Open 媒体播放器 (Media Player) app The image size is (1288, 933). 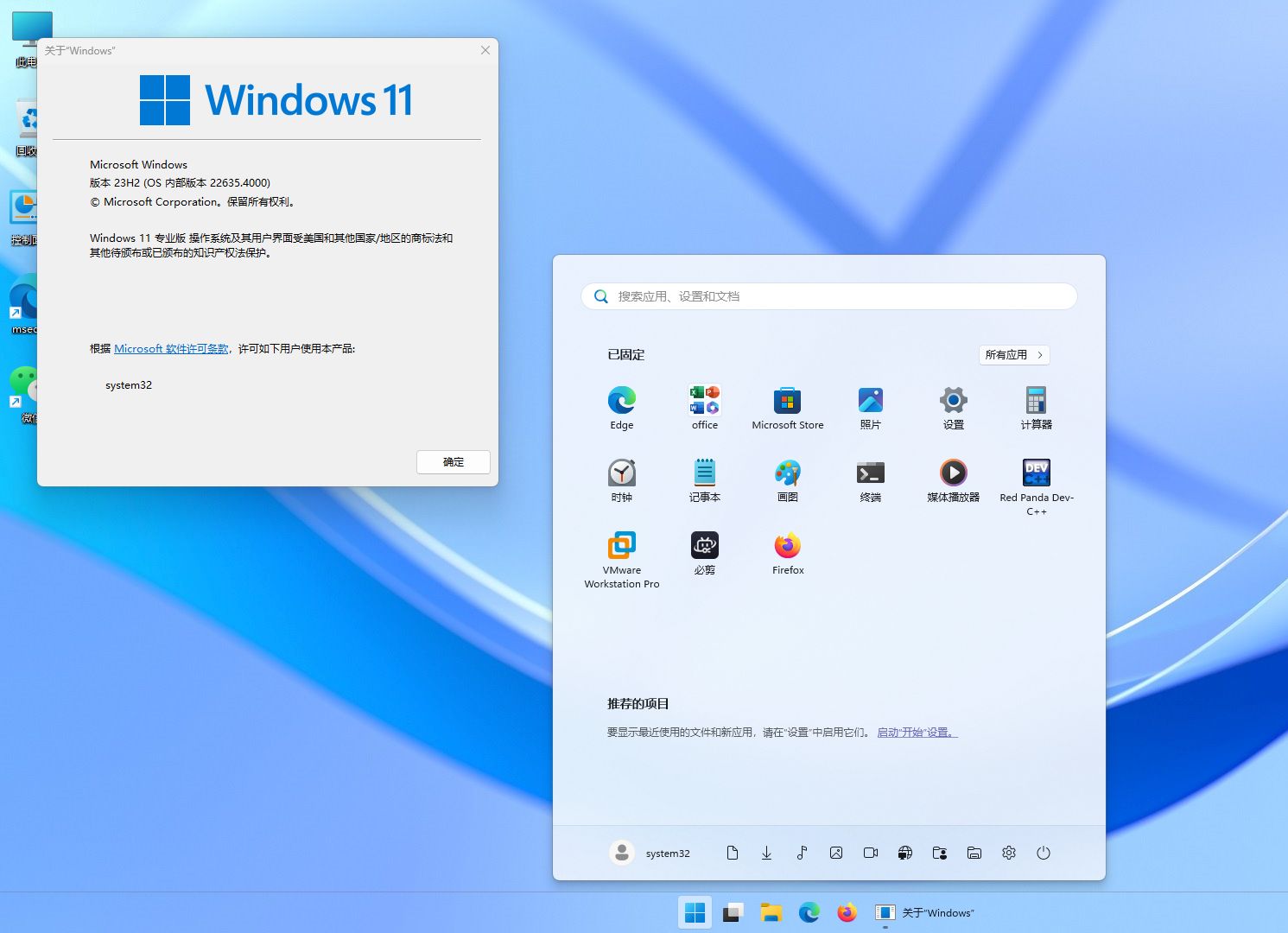click(953, 473)
